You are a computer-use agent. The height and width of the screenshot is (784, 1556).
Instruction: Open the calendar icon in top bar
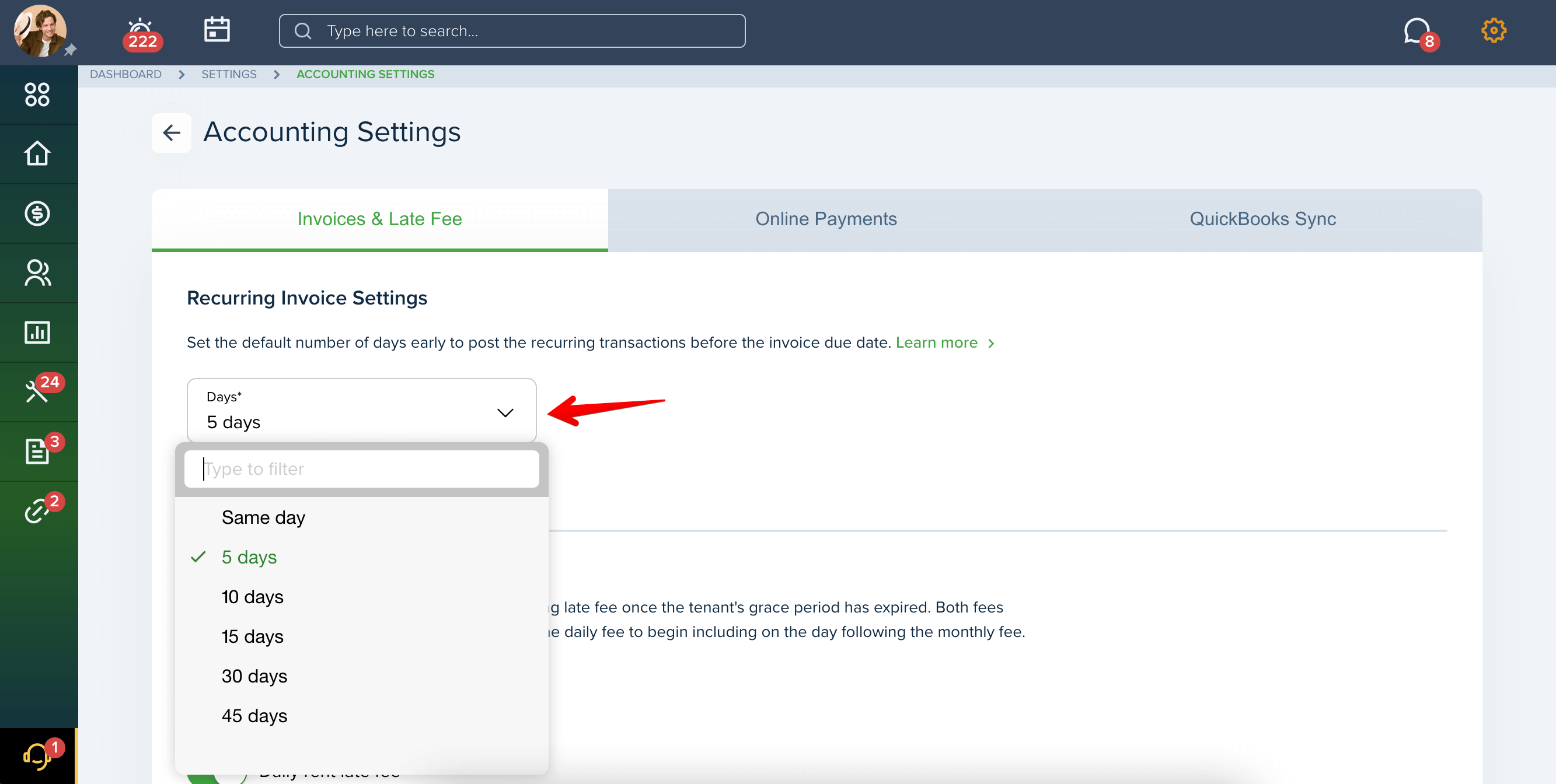click(x=217, y=30)
